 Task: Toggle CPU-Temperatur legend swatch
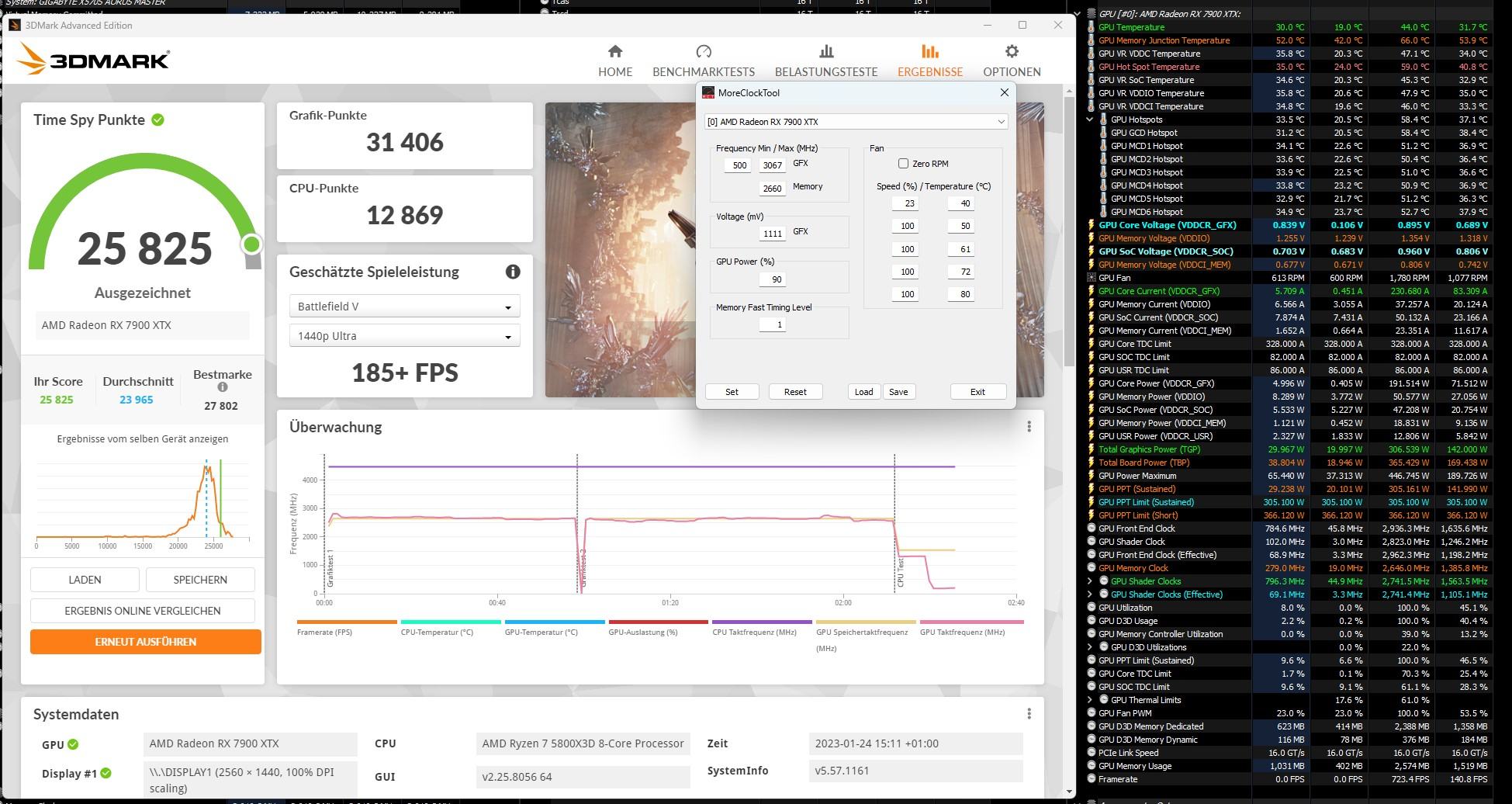point(451,622)
